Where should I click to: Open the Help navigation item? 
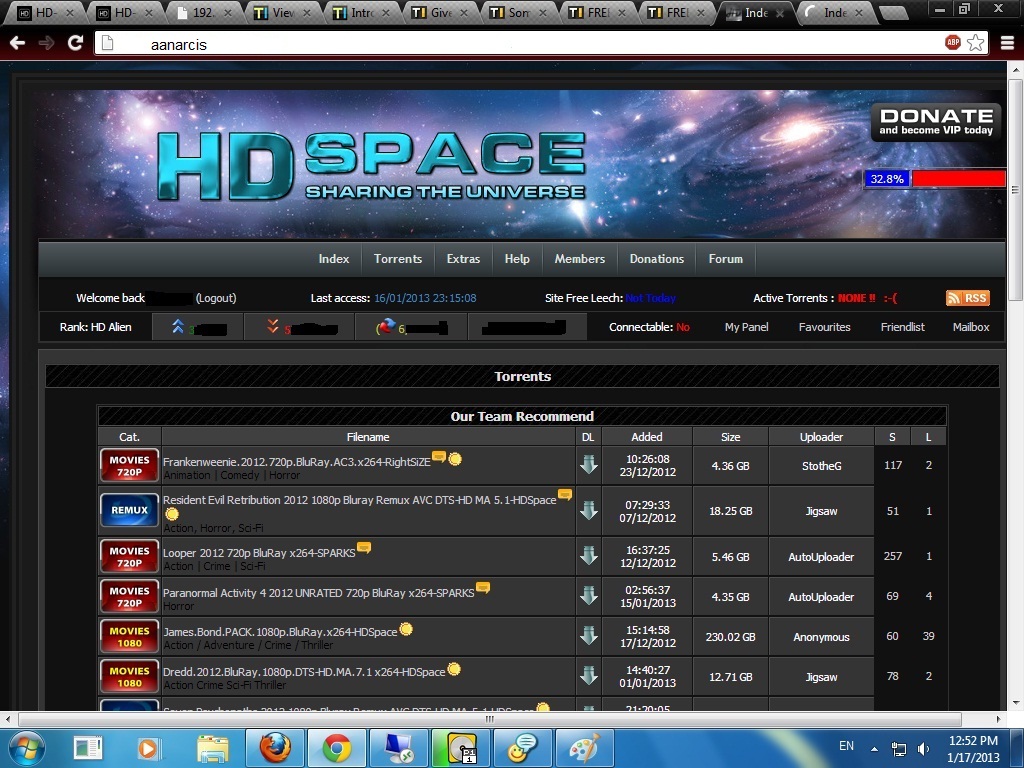tap(517, 259)
